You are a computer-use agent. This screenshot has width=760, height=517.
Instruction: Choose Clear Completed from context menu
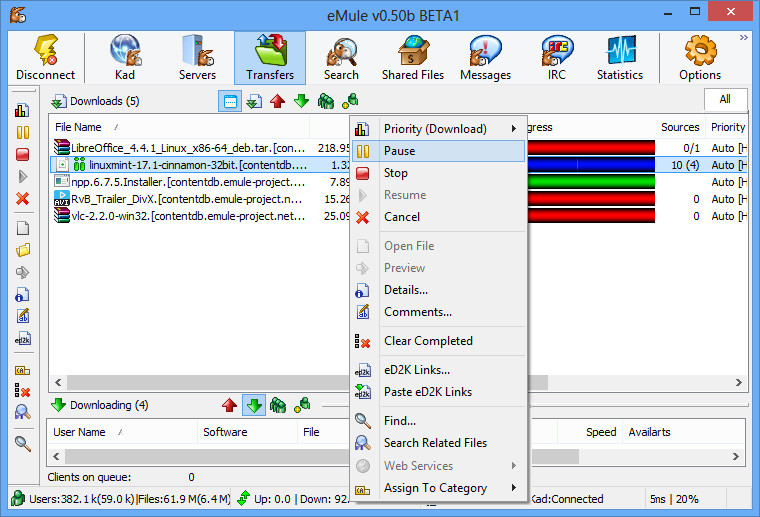428,341
